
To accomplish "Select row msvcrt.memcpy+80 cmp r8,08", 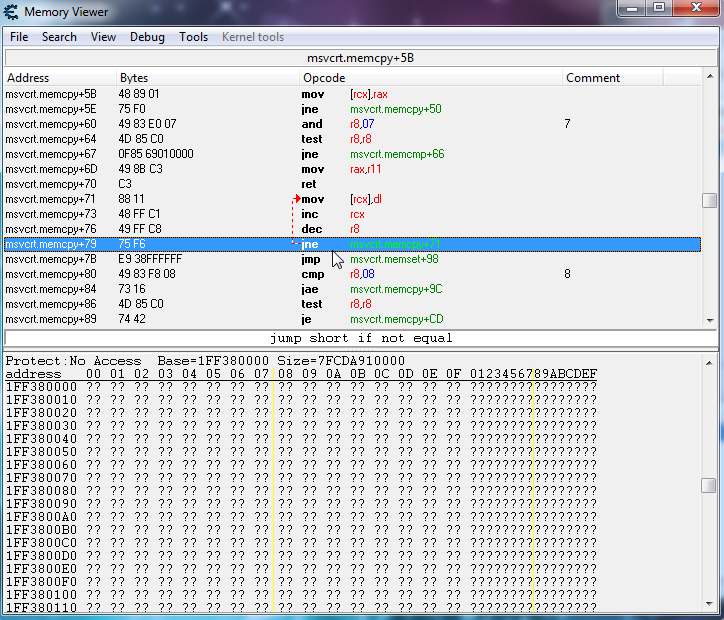I will 352,274.
